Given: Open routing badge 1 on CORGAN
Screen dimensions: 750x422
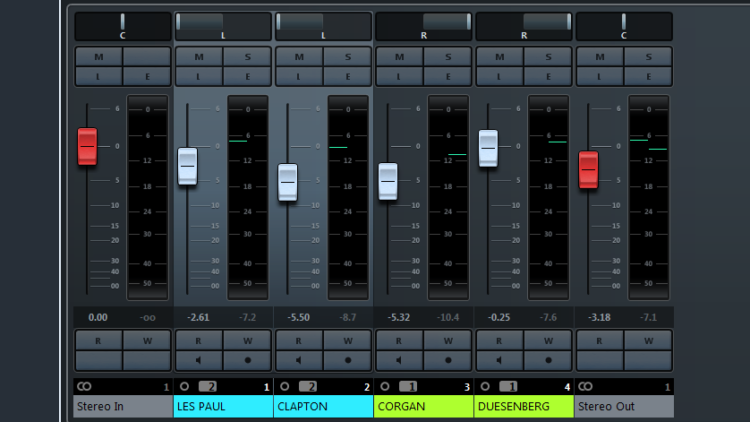Looking at the screenshot, I should (408, 386).
